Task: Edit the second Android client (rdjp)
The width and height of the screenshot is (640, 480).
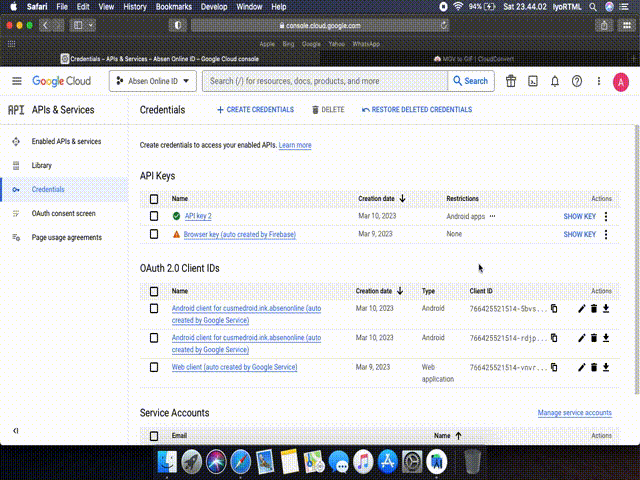Action: click(x=582, y=338)
